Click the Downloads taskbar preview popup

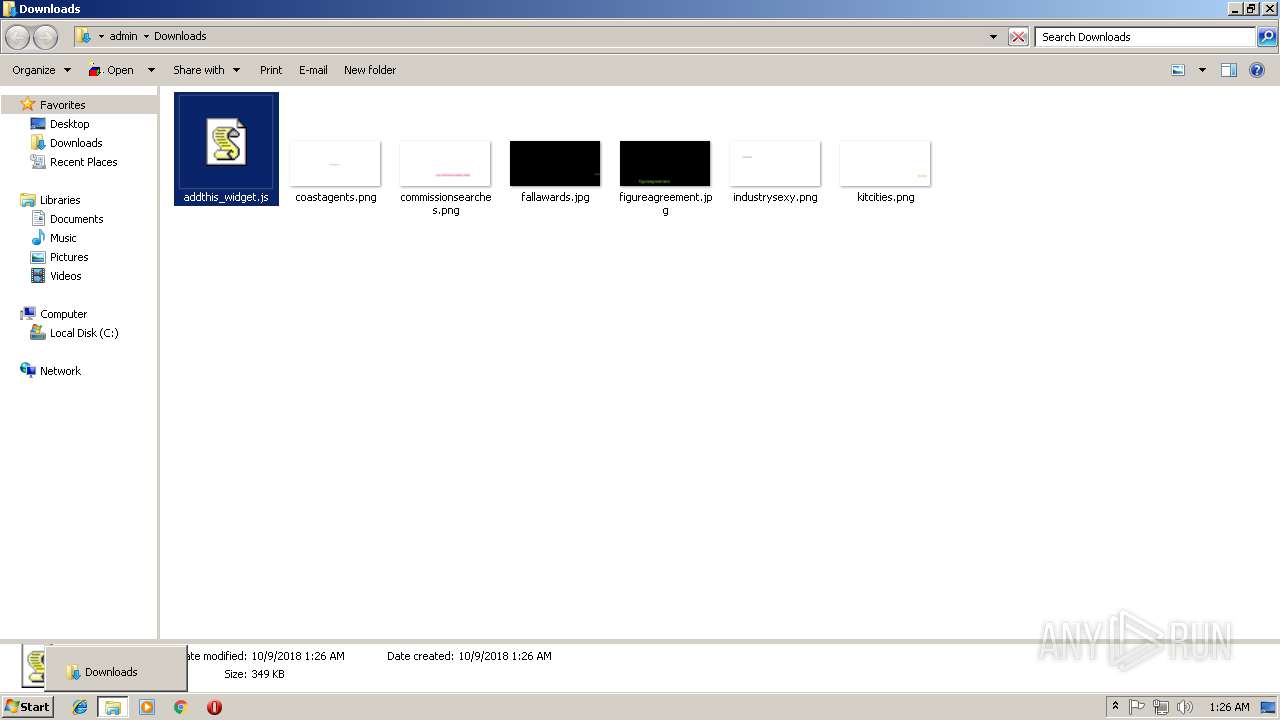116,669
